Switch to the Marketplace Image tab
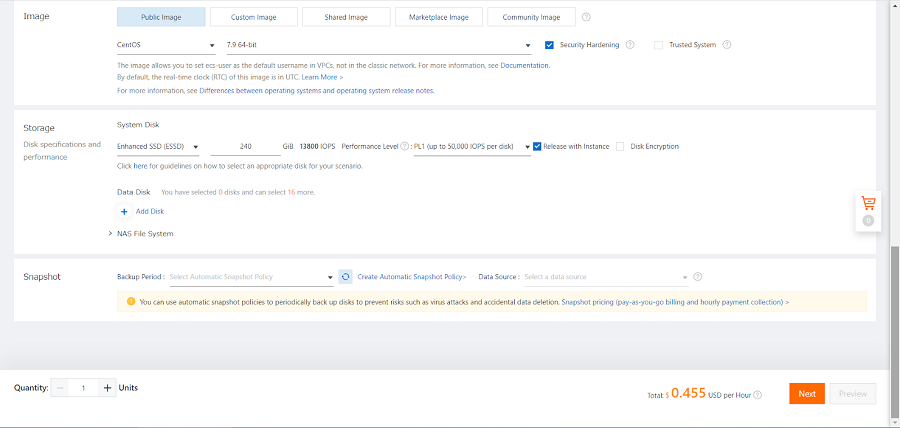900x428 pixels. pos(439,17)
